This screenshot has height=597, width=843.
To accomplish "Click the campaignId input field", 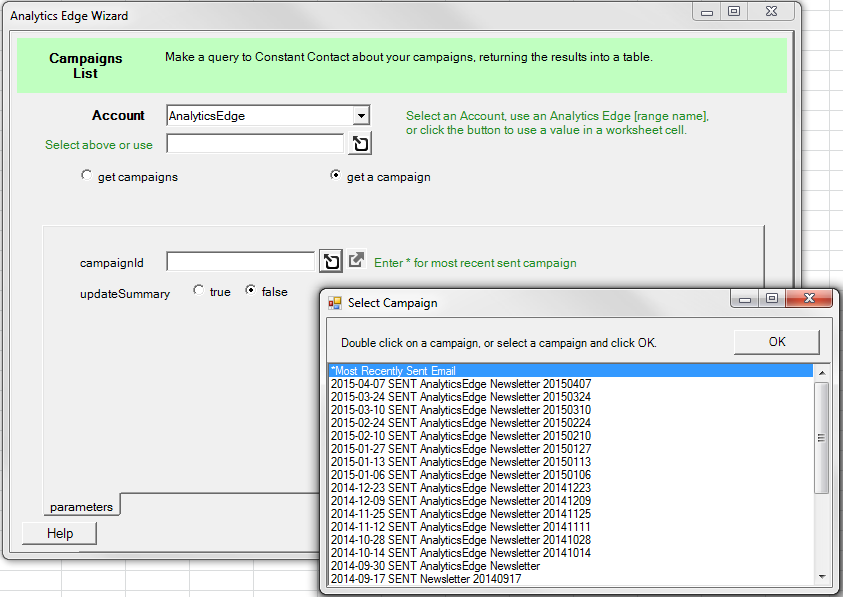I will (241, 262).
